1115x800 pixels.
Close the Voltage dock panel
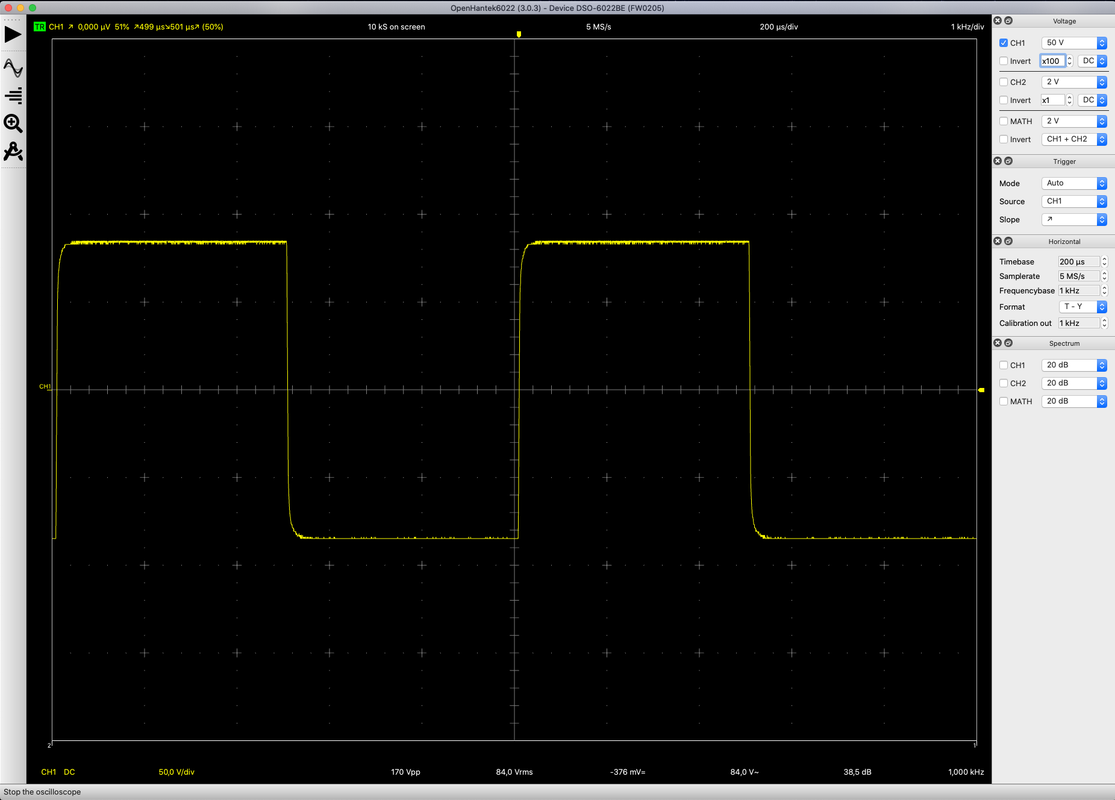pyautogui.click(x=998, y=21)
